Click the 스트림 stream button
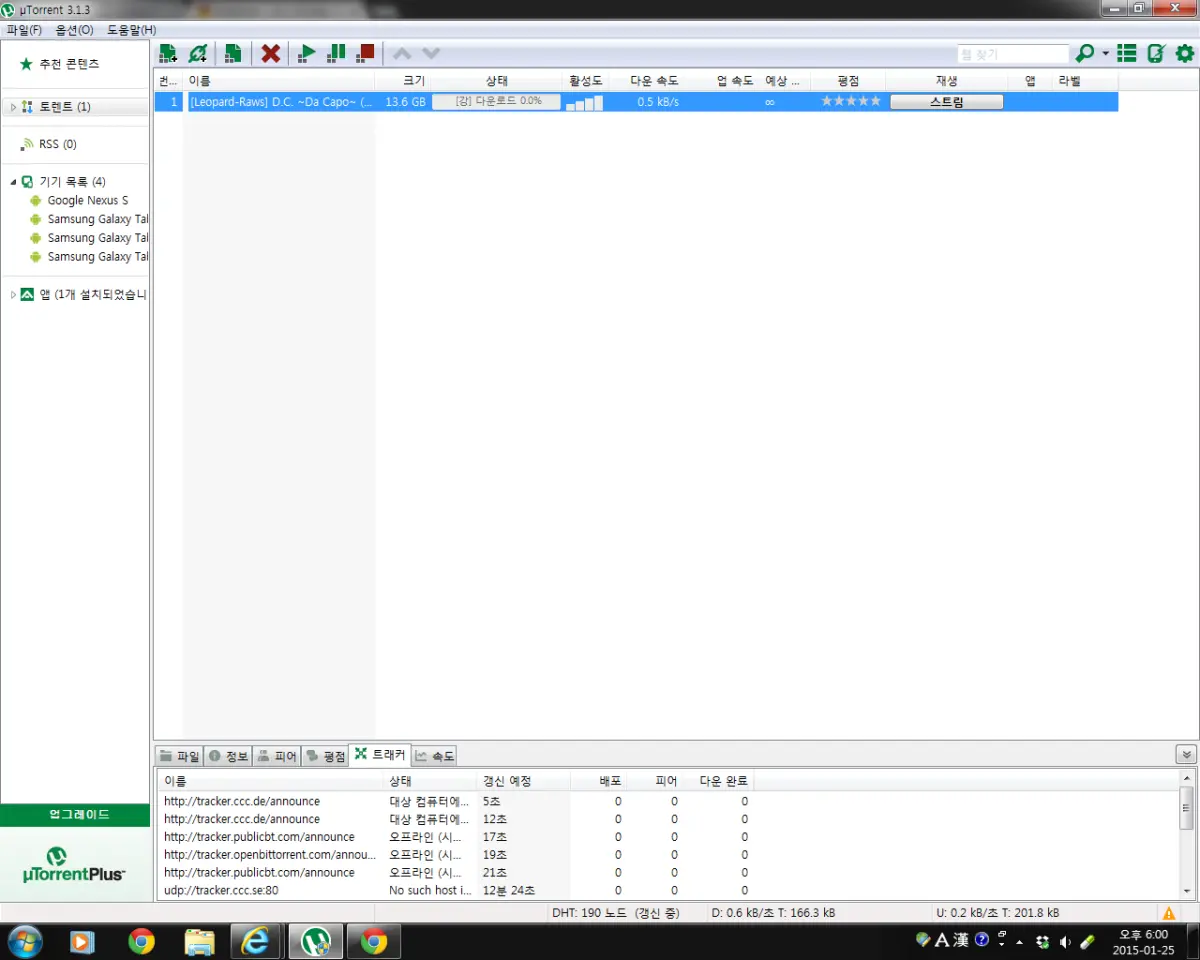The height and width of the screenshot is (960, 1200). (946, 101)
